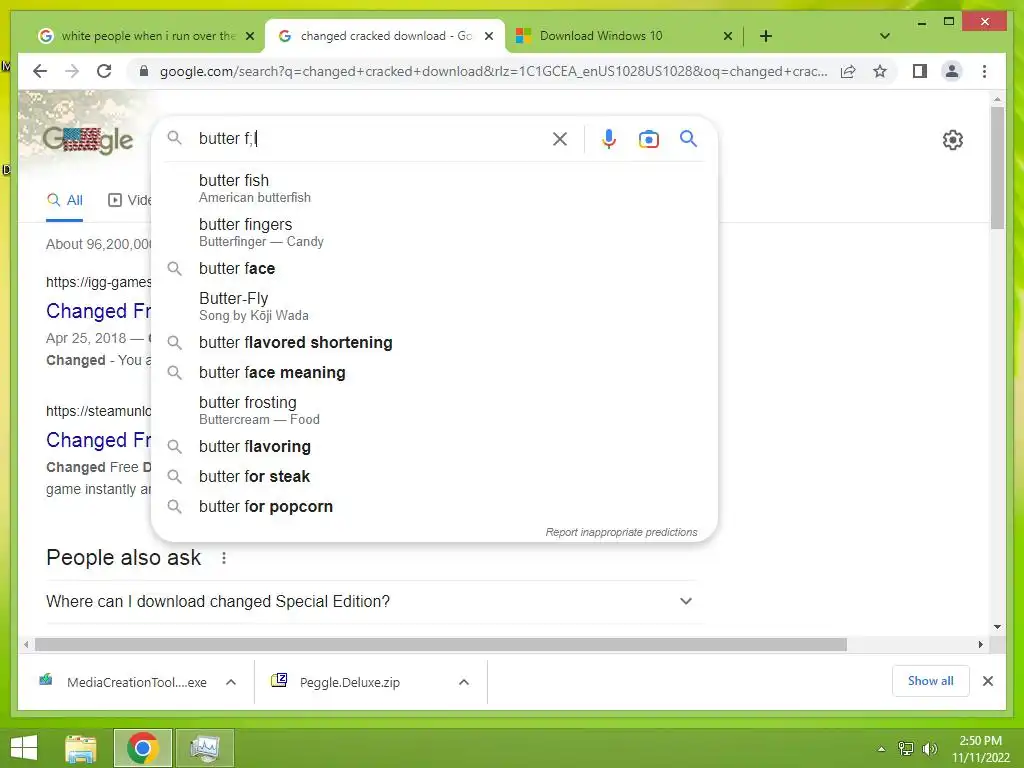The image size is (1024, 768).
Task: Start voice search with microphone
Action: pyautogui.click(x=609, y=138)
